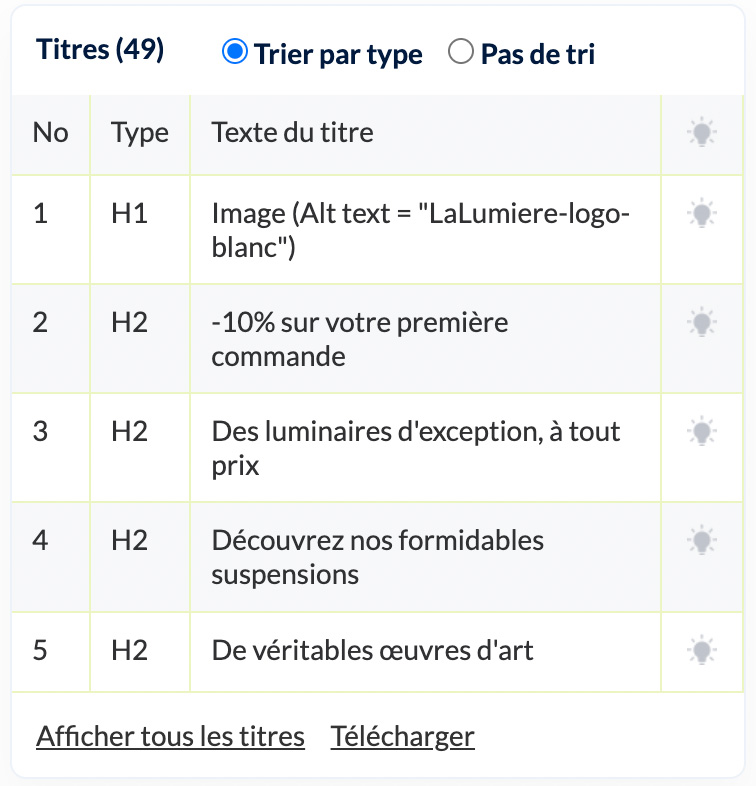Select the title text 'Image (Alt text = LaLumiere-logo-blanc)'
756x786 pixels.
click(x=420, y=230)
